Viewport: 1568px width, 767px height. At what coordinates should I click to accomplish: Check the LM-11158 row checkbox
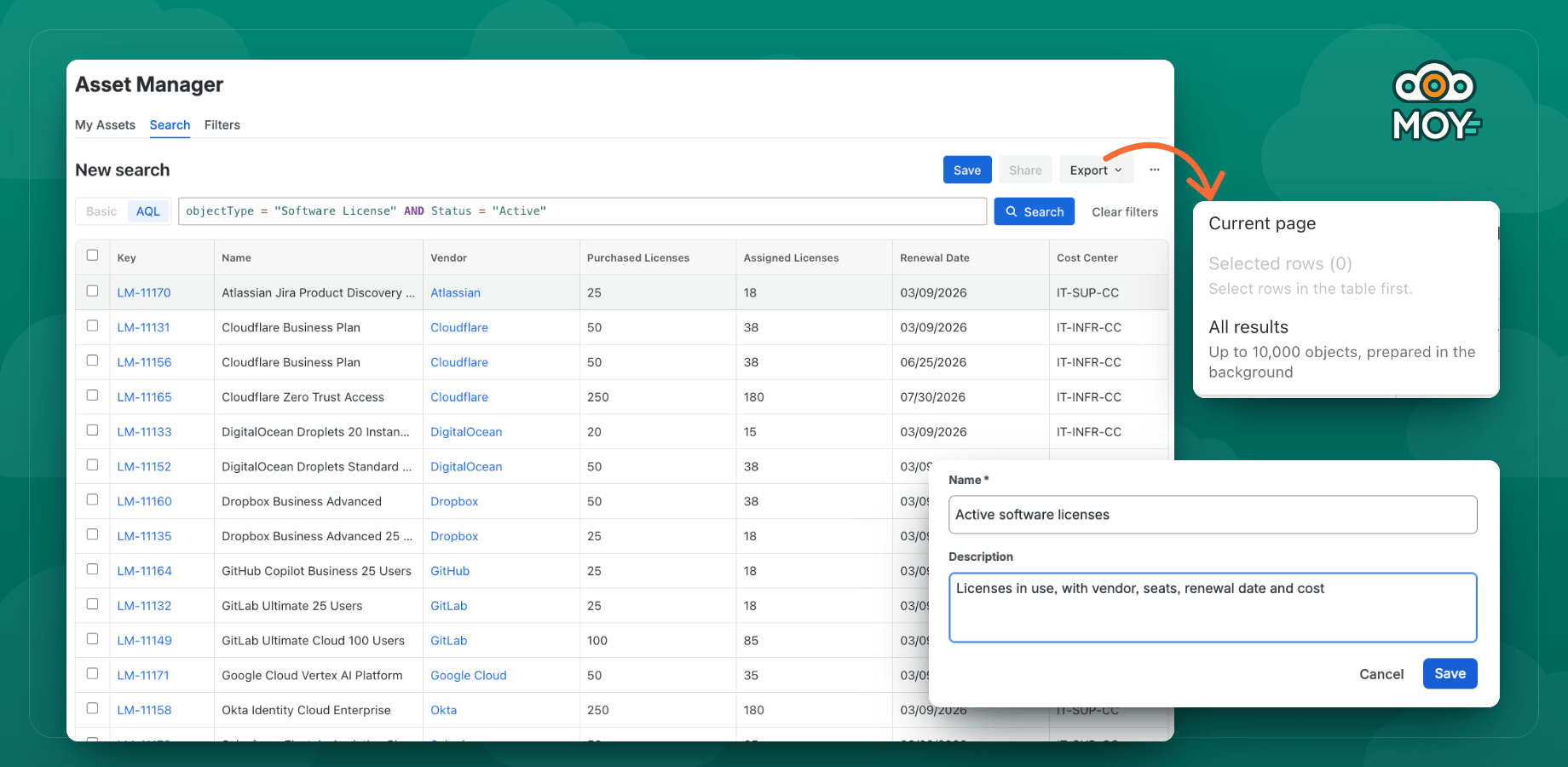pos(92,708)
